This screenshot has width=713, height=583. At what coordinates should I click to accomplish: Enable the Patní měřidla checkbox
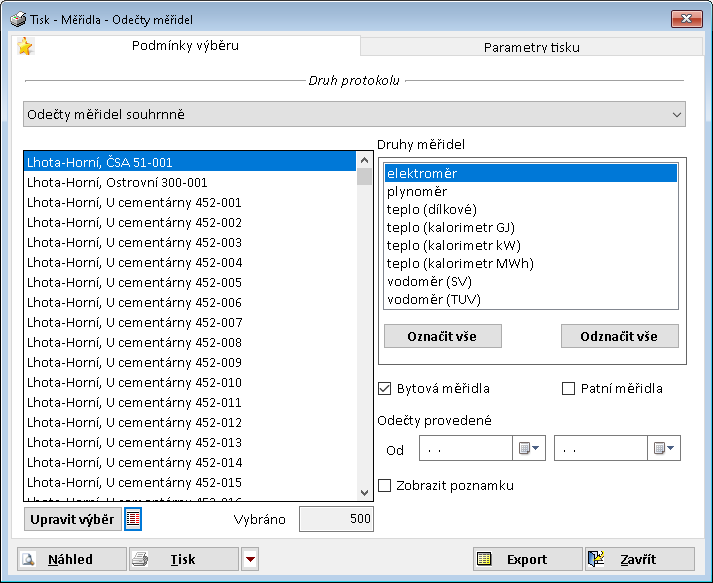click(569, 389)
